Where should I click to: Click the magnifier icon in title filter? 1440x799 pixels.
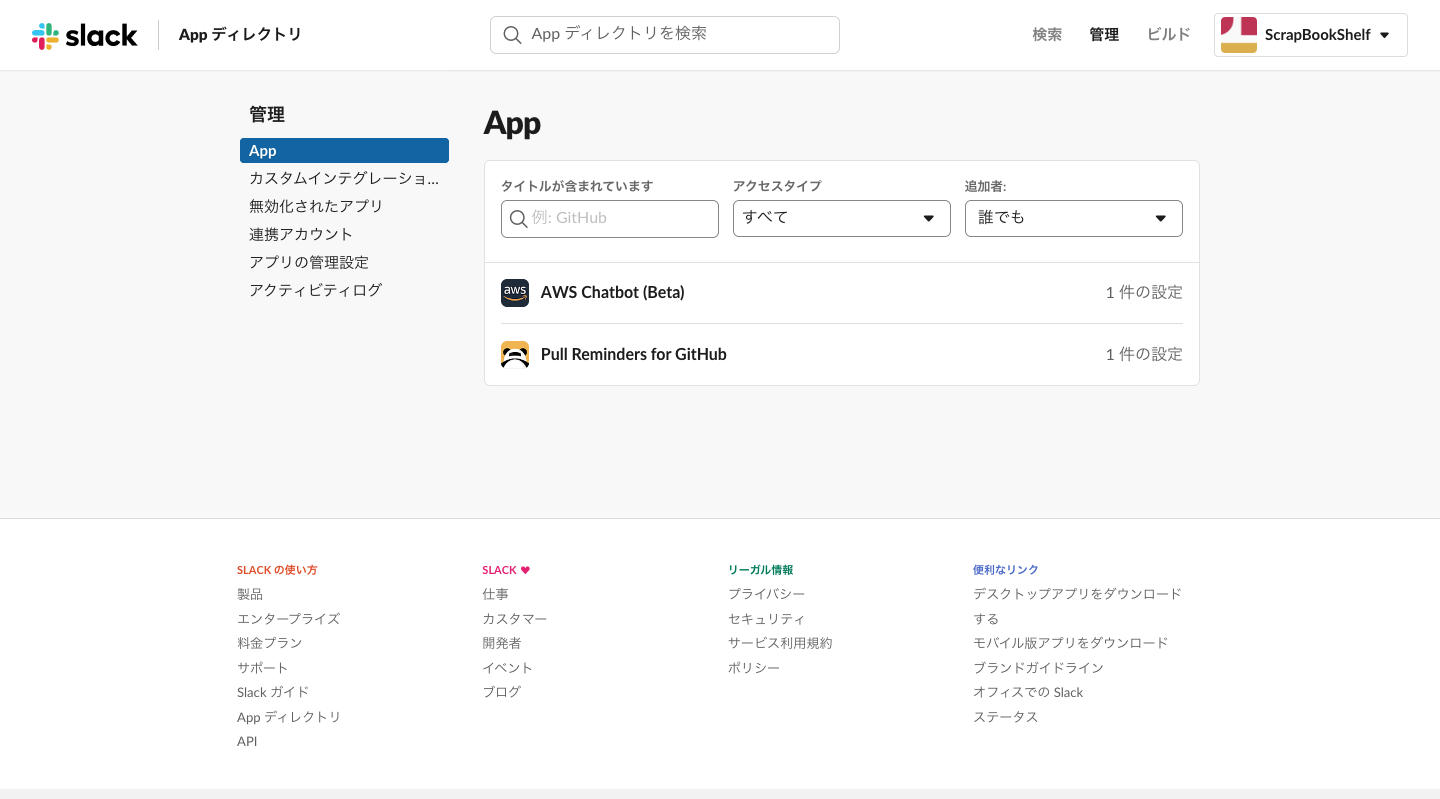click(518, 219)
